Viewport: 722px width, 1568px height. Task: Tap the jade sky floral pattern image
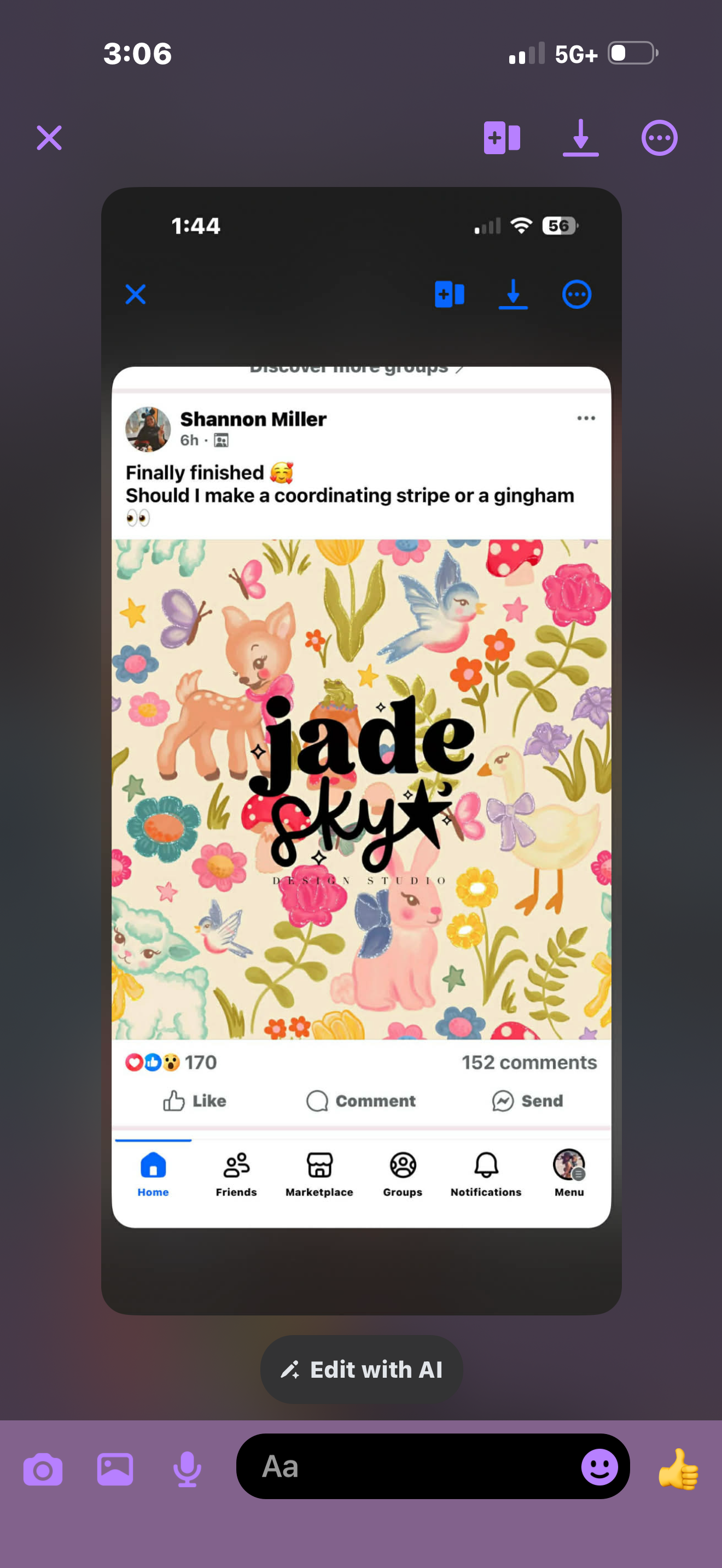tap(362, 789)
